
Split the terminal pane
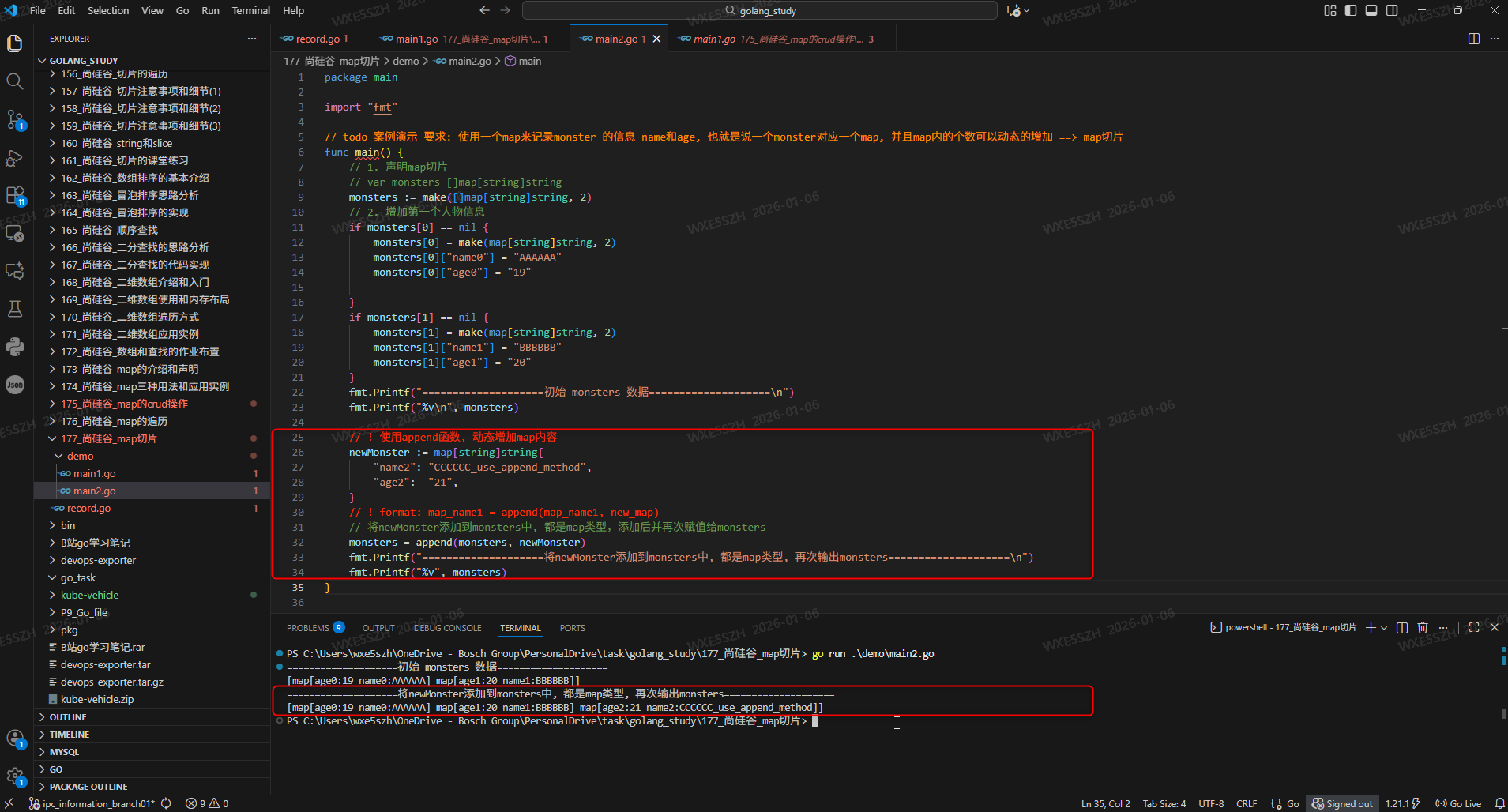pyautogui.click(x=1402, y=627)
